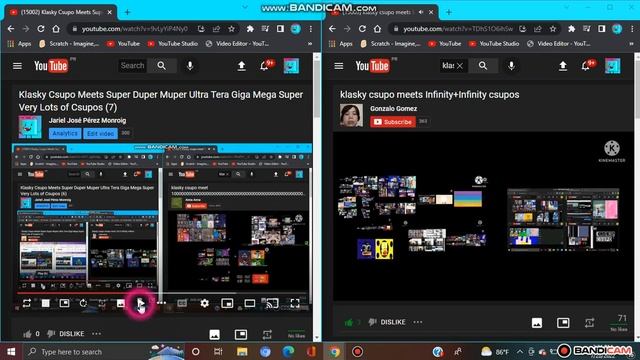This screenshot has width=640, height=360.
Task: Click the right window video thumbnail area
Action: [x=483, y=216]
